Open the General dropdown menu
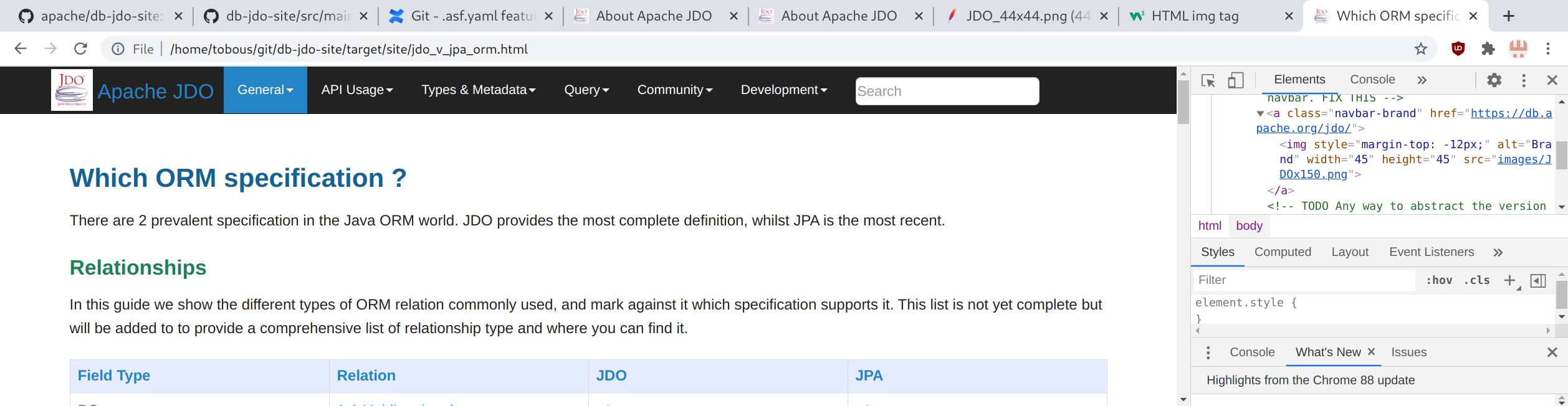1568x406 pixels. (x=265, y=90)
